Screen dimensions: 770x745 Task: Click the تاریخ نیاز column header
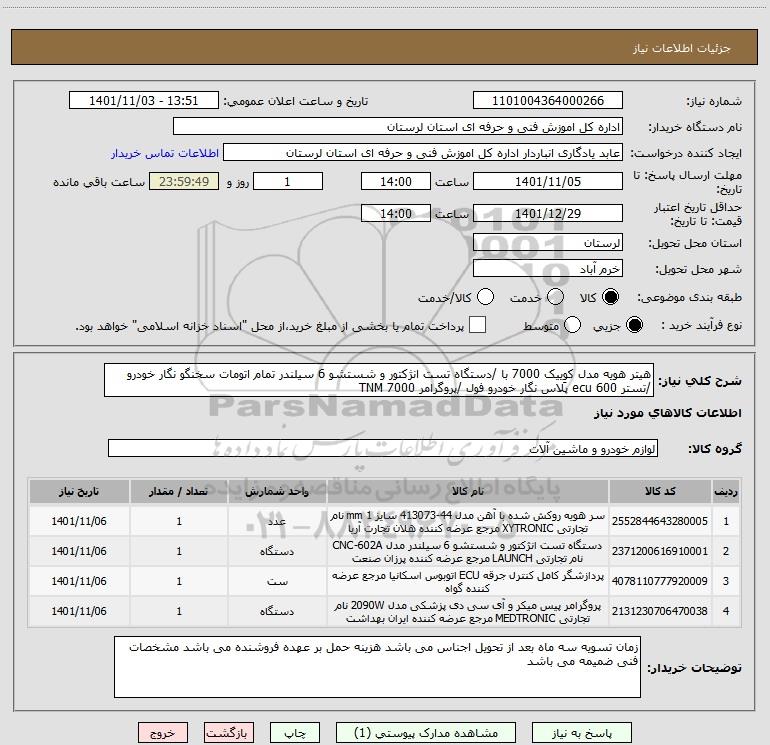pyautogui.click(x=79, y=491)
